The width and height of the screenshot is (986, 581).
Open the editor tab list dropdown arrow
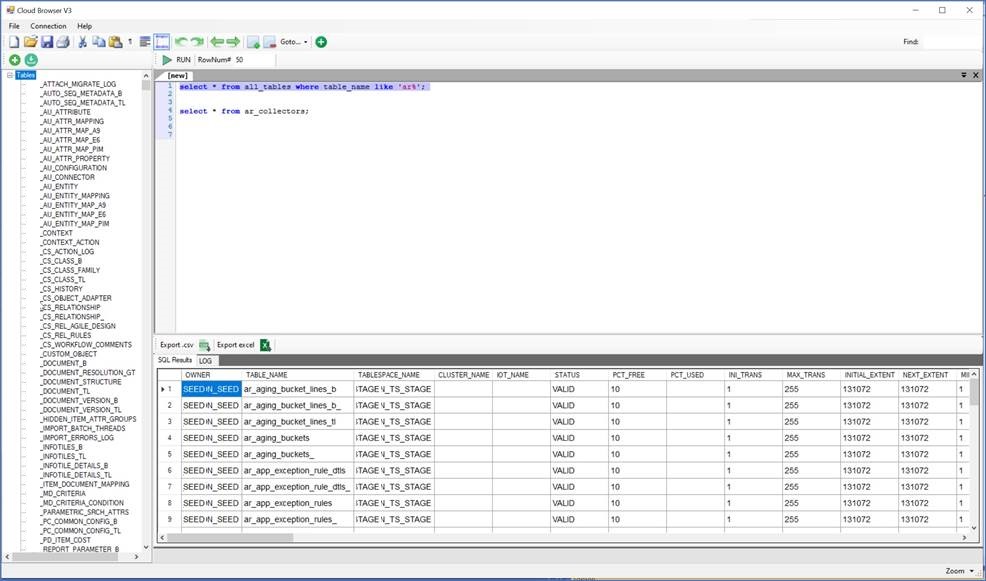pyautogui.click(x=963, y=75)
